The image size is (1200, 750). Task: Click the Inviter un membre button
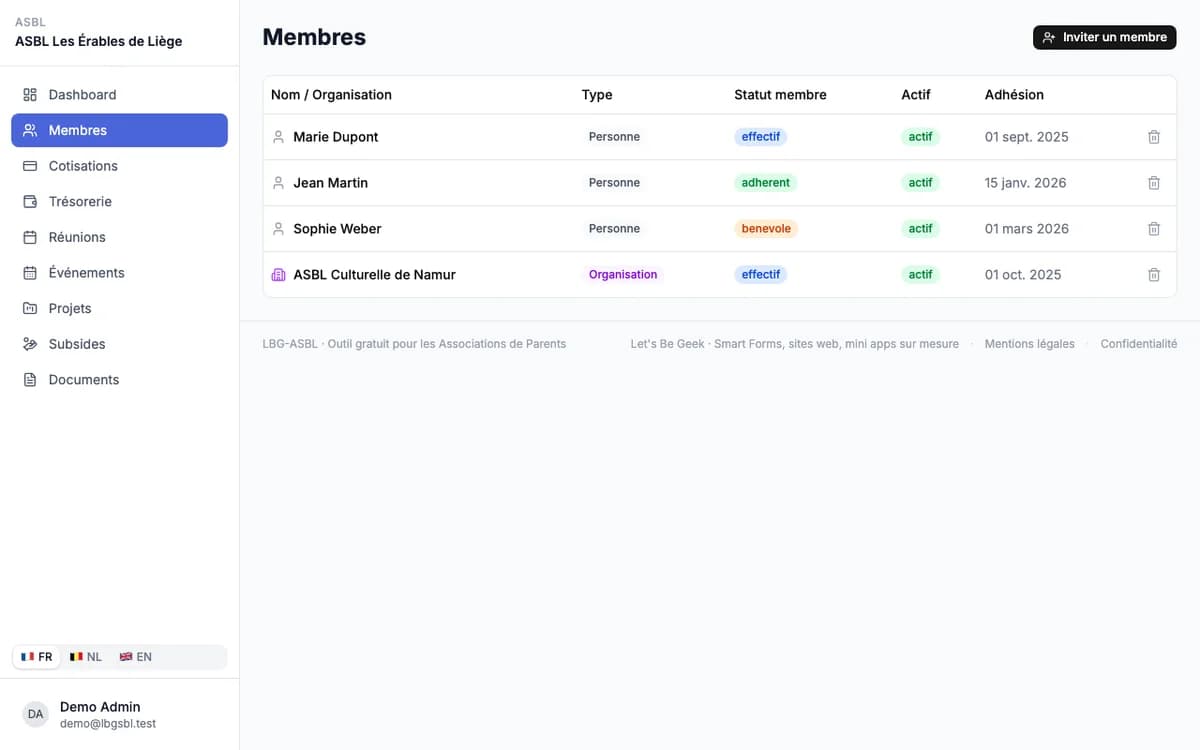coord(1104,37)
